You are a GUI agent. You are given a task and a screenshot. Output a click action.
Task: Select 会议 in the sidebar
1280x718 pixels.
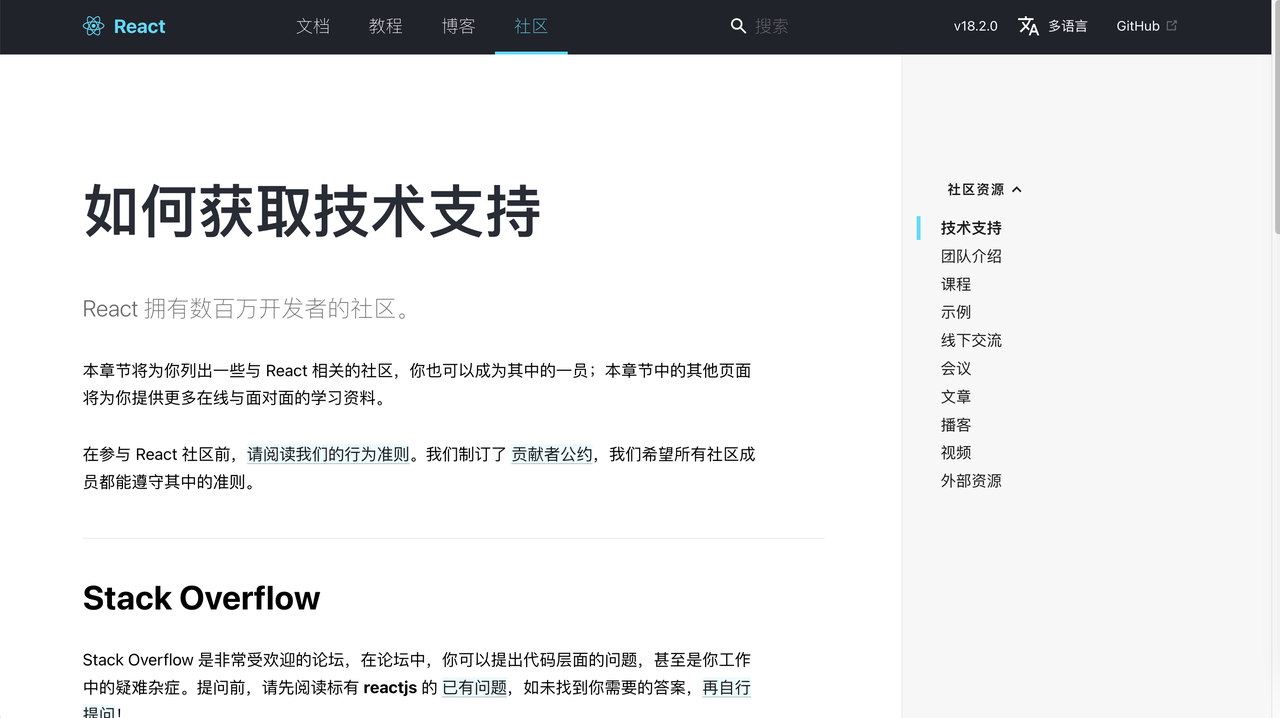[x=956, y=368]
